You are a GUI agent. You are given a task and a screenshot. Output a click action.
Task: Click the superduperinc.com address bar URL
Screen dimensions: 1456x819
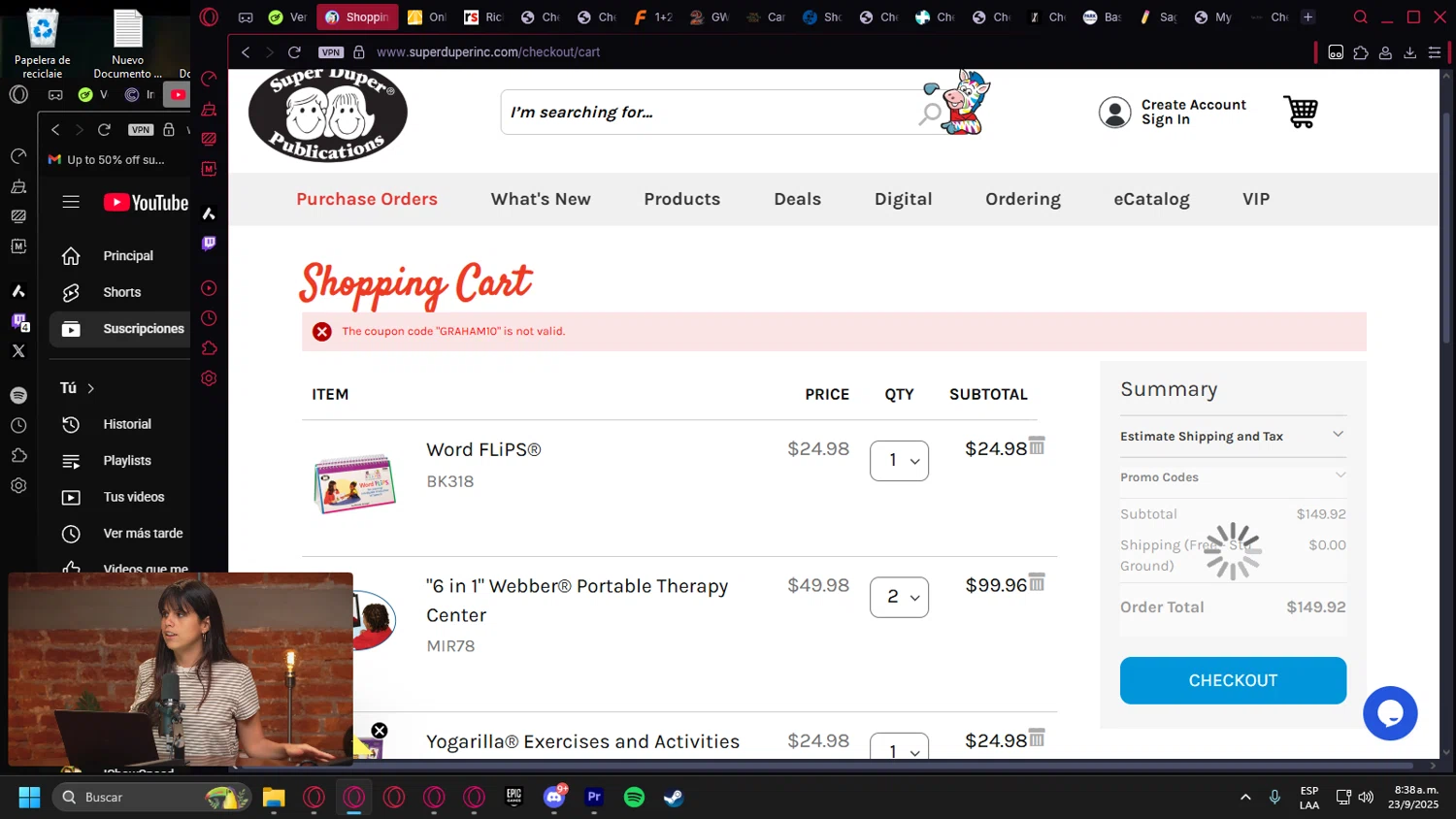point(488,52)
